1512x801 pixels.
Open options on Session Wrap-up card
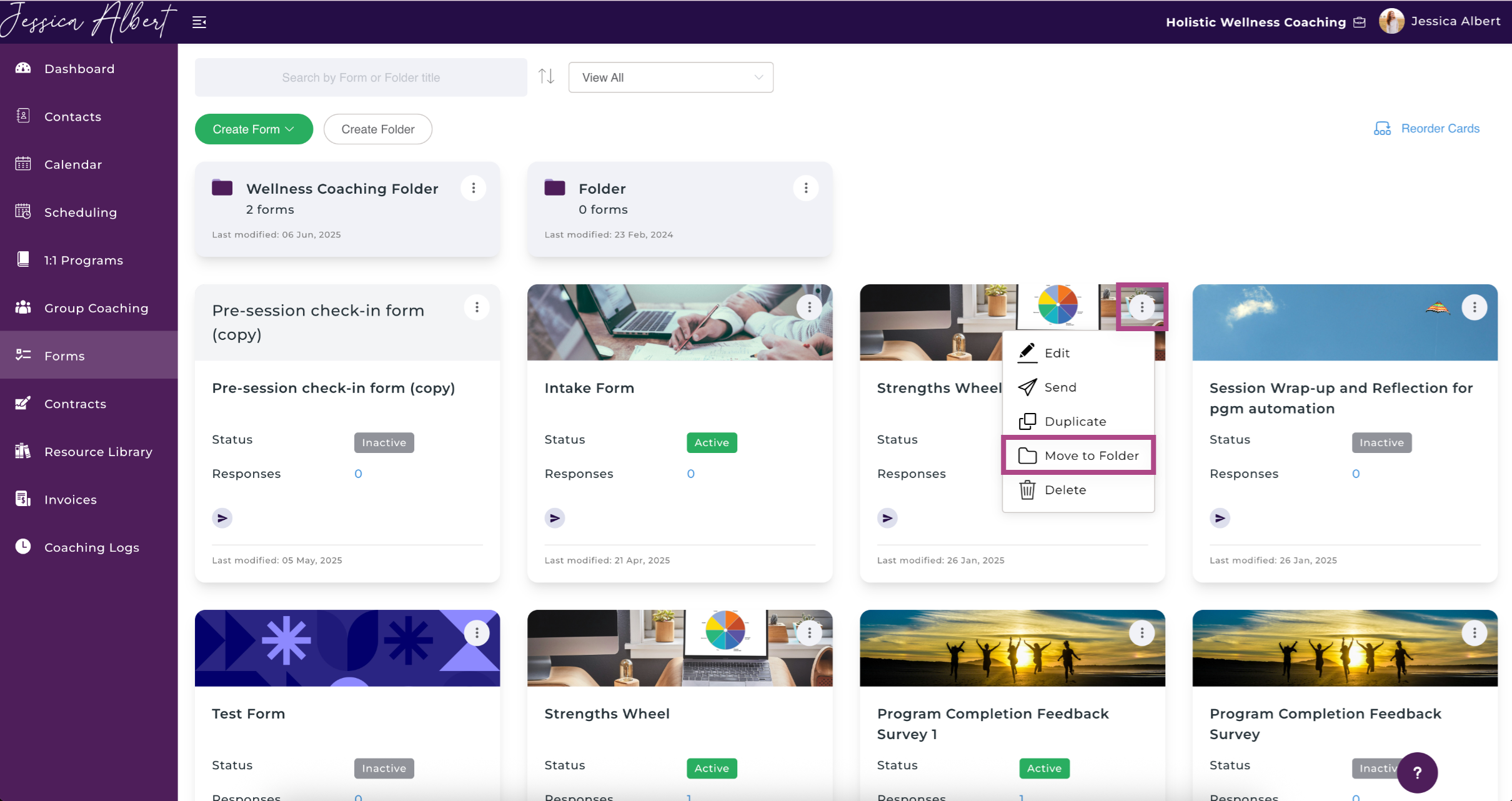(x=1475, y=307)
